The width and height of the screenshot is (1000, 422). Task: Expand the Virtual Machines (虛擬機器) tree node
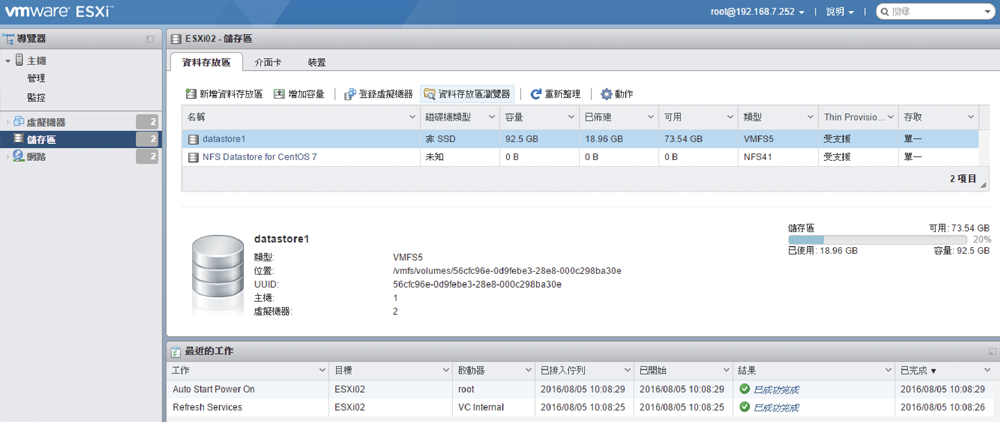(8, 121)
